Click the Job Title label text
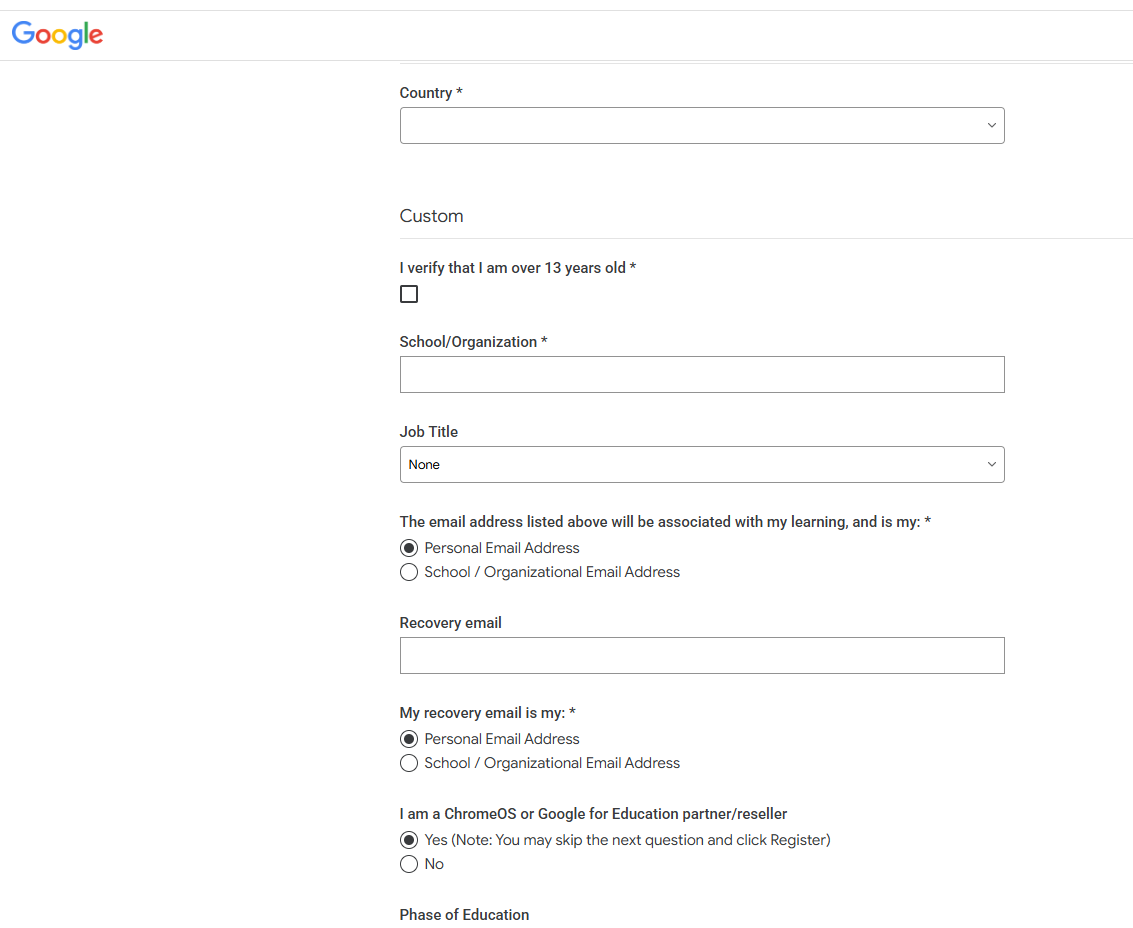Image resolution: width=1133 pixels, height=928 pixels. 428,432
